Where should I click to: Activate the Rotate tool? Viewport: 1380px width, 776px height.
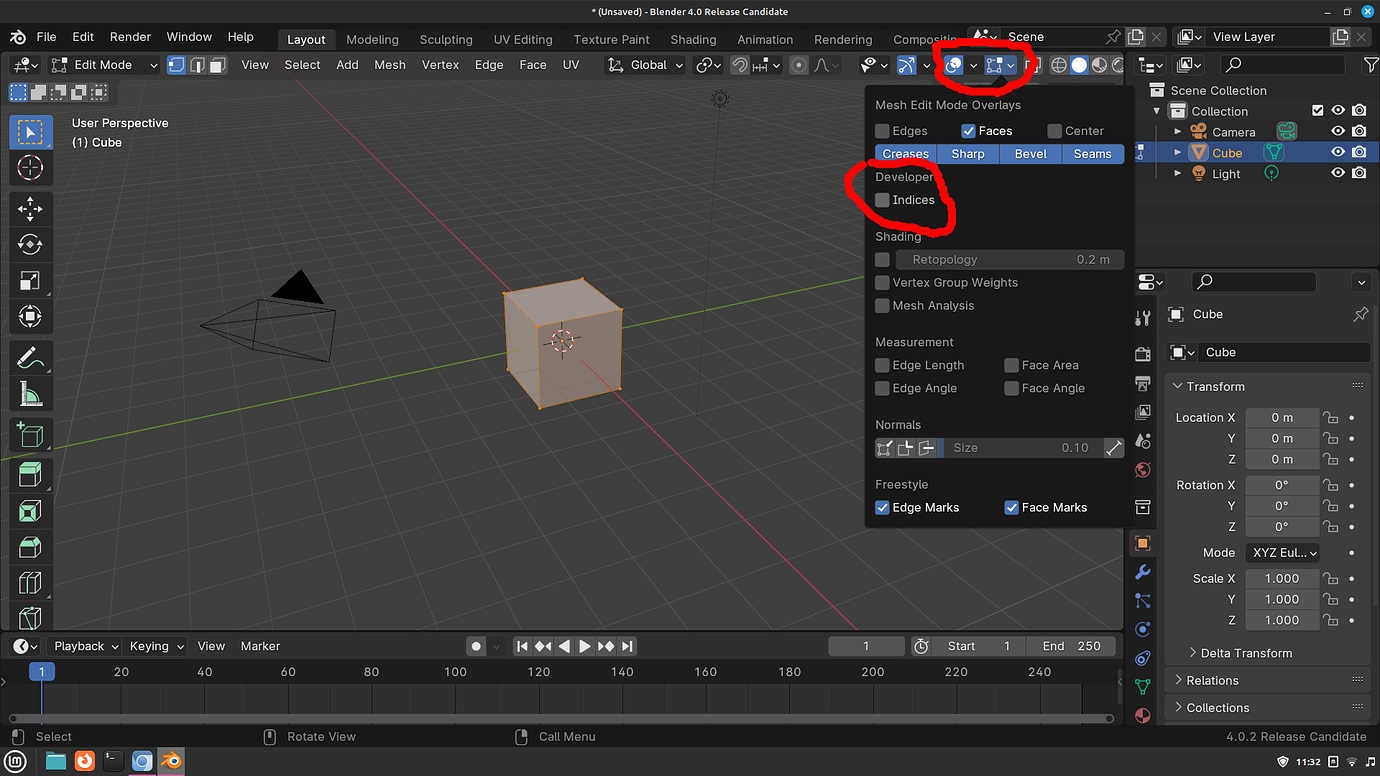click(x=30, y=245)
